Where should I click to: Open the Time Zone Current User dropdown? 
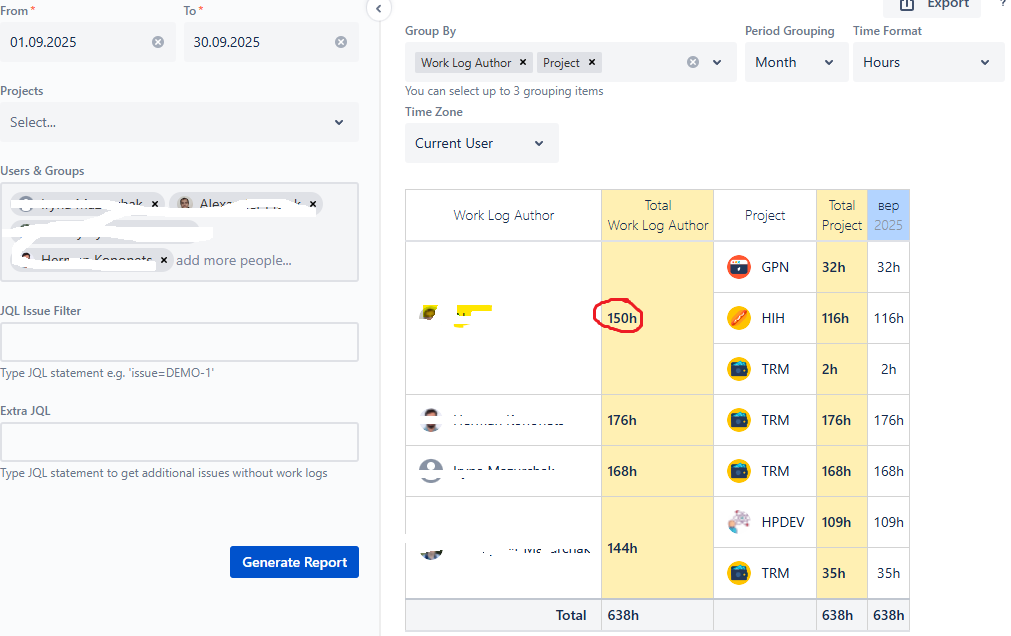click(x=482, y=143)
